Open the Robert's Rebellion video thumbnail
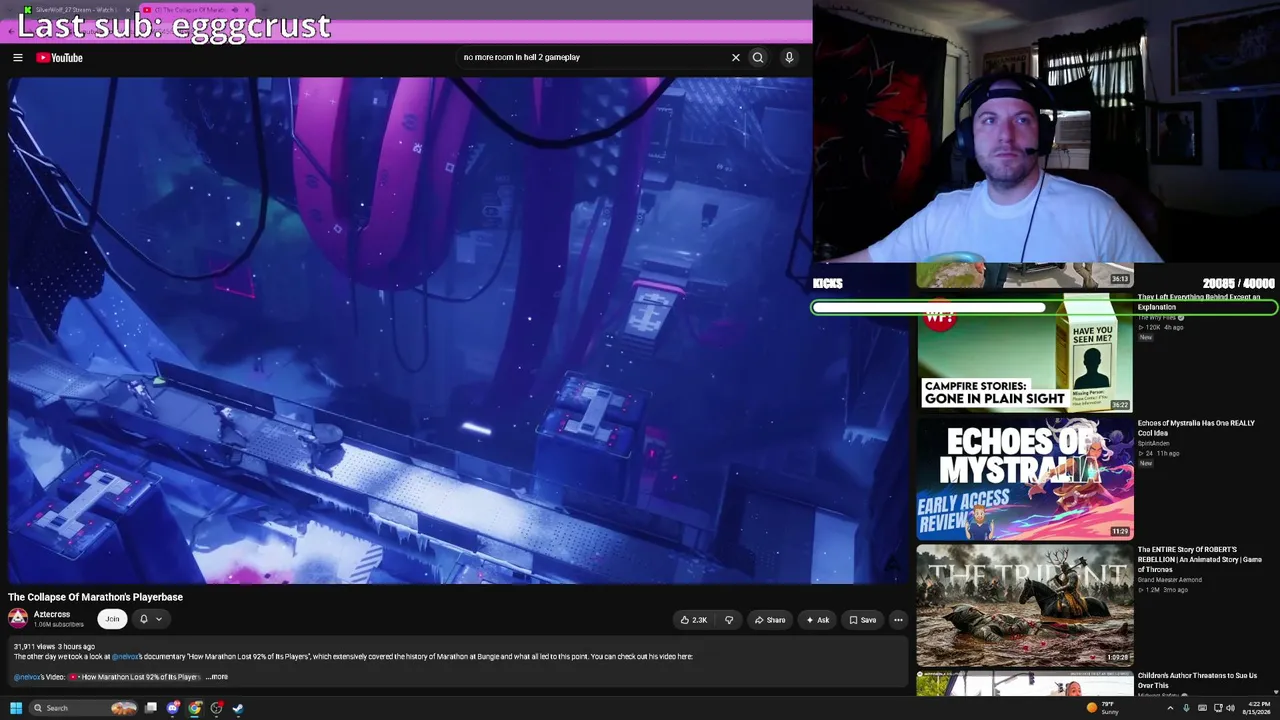Image resolution: width=1280 pixels, height=720 pixels. point(1025,605)
